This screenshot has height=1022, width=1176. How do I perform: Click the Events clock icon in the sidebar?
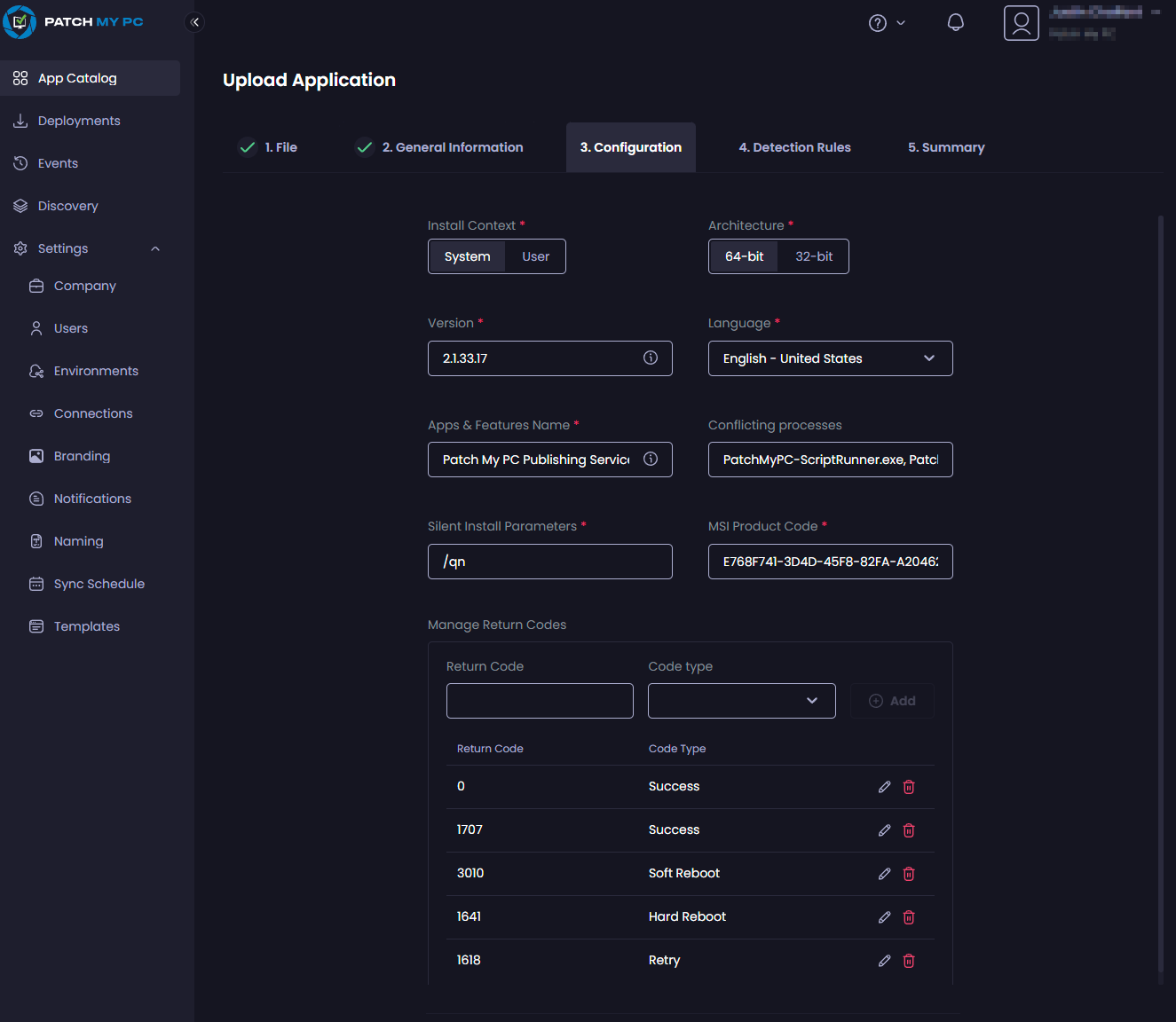(20, 162)
